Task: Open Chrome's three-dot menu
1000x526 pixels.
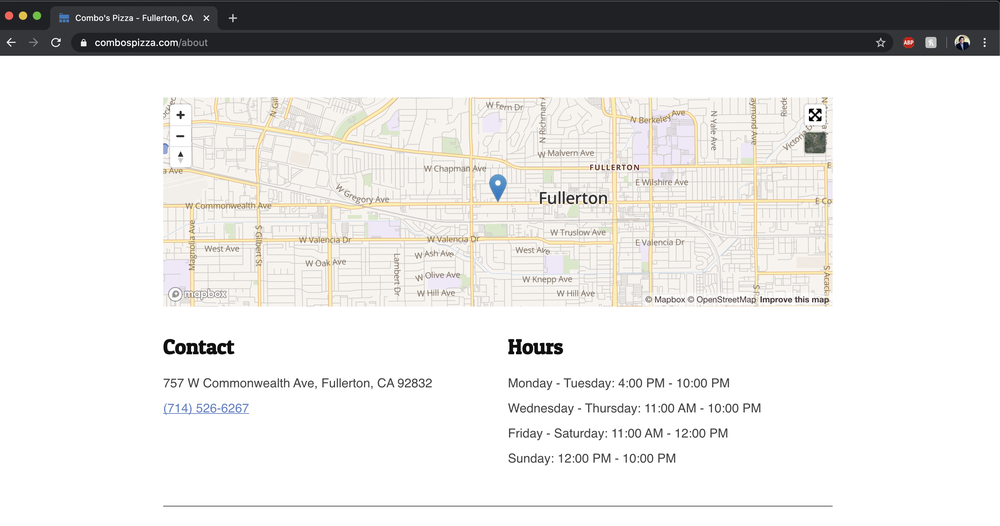Action: click(x=985, y=43)
